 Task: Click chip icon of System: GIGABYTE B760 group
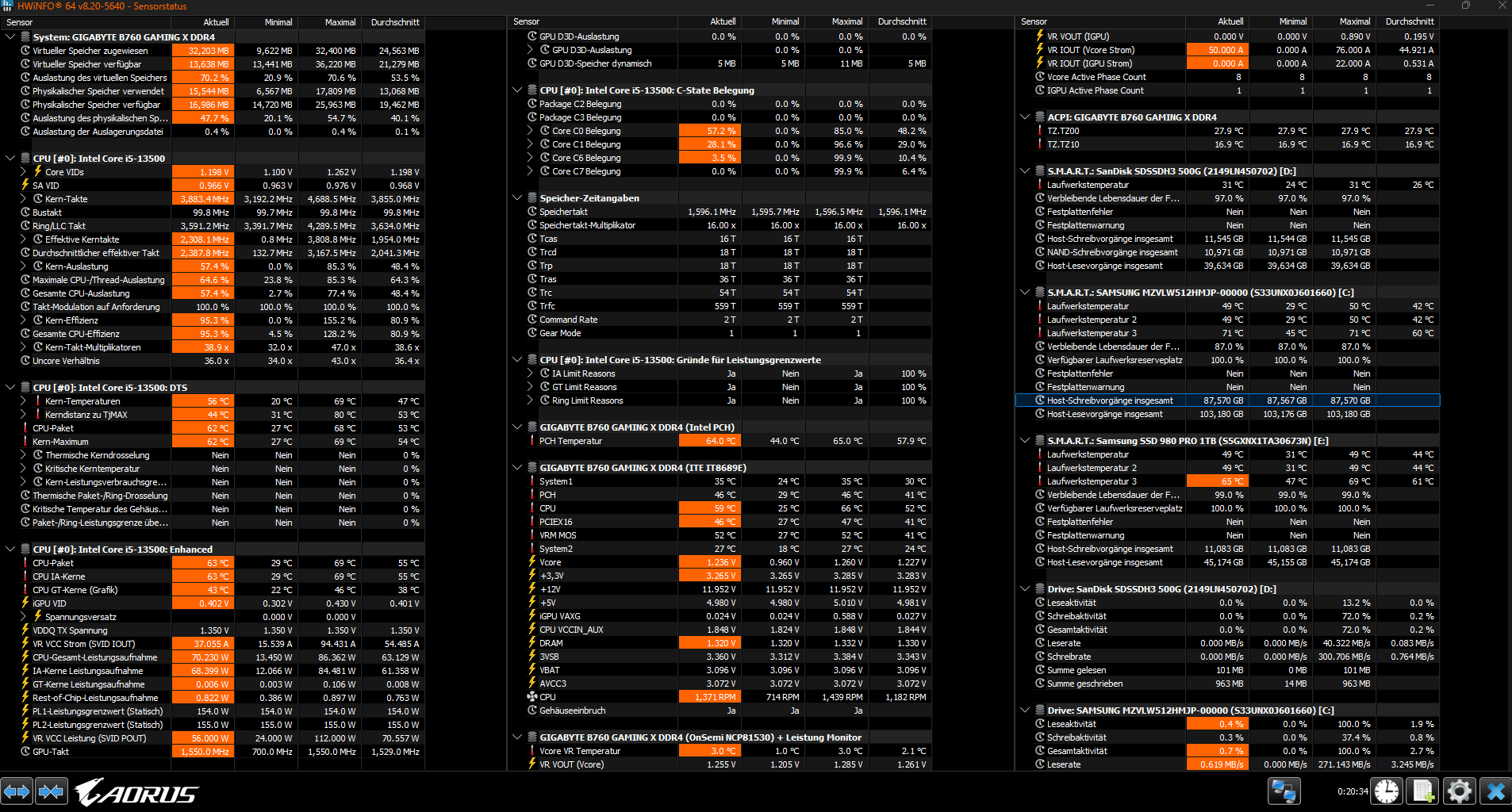click(x=25, y=37)
